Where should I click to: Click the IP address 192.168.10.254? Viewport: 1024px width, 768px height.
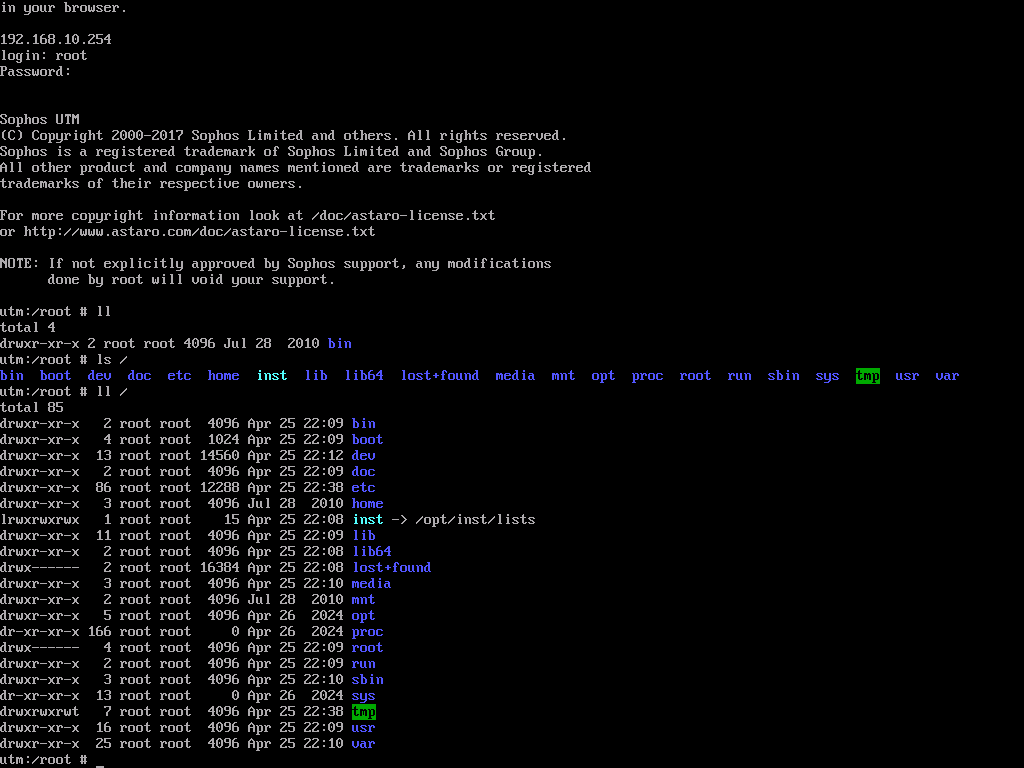coord(56,39)
